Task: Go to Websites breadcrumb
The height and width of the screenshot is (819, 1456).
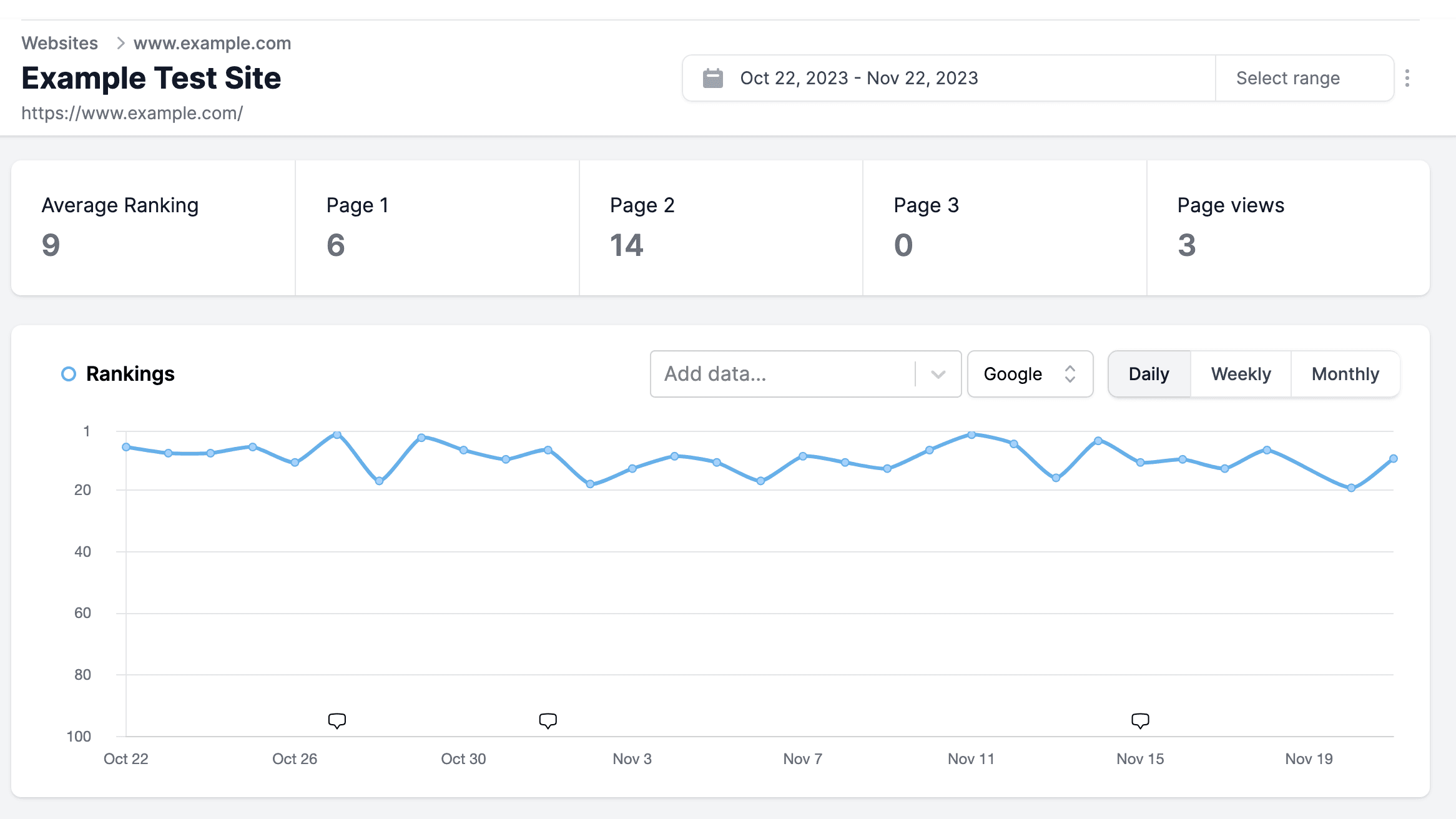Action: (x=60, y=43)
